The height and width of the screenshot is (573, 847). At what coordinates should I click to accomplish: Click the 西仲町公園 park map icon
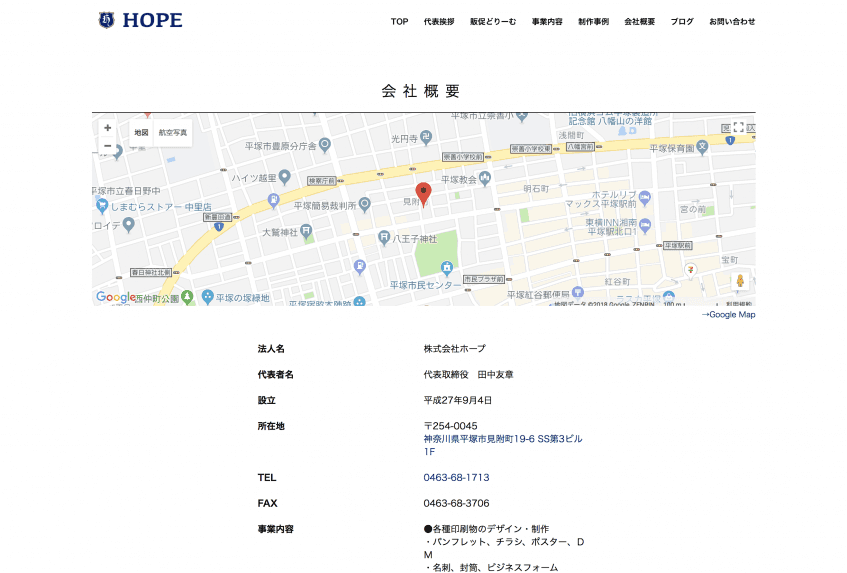coord(187,296)
